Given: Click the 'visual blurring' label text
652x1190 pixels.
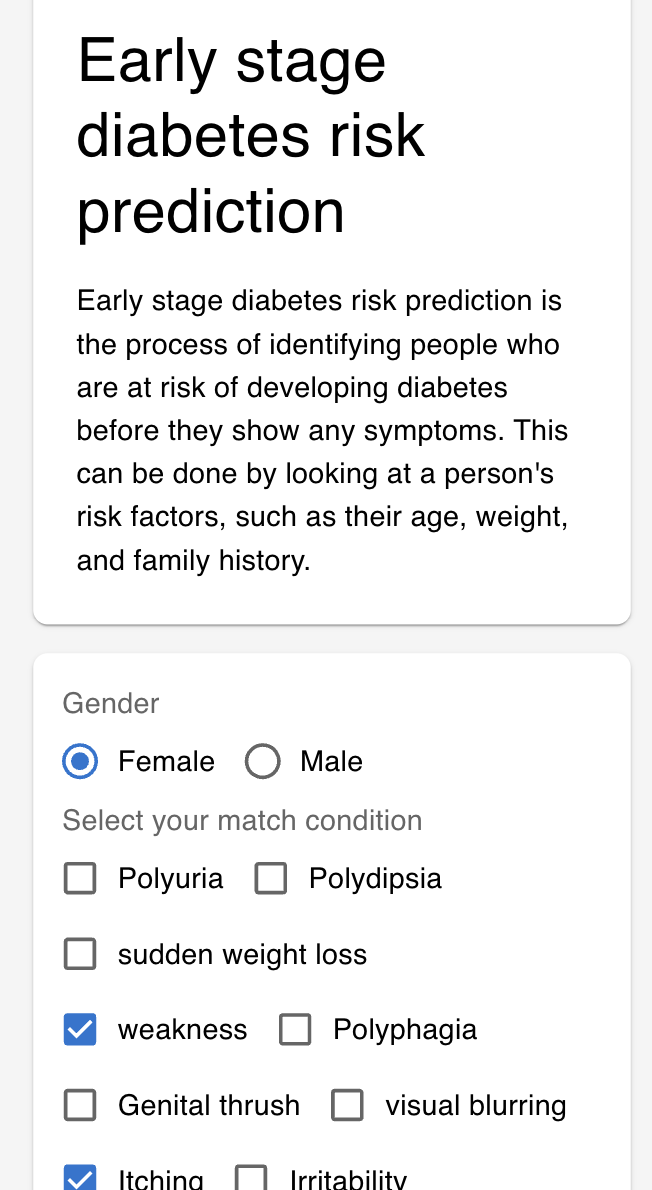Looking at the screenshot, I should [476, 1106].
